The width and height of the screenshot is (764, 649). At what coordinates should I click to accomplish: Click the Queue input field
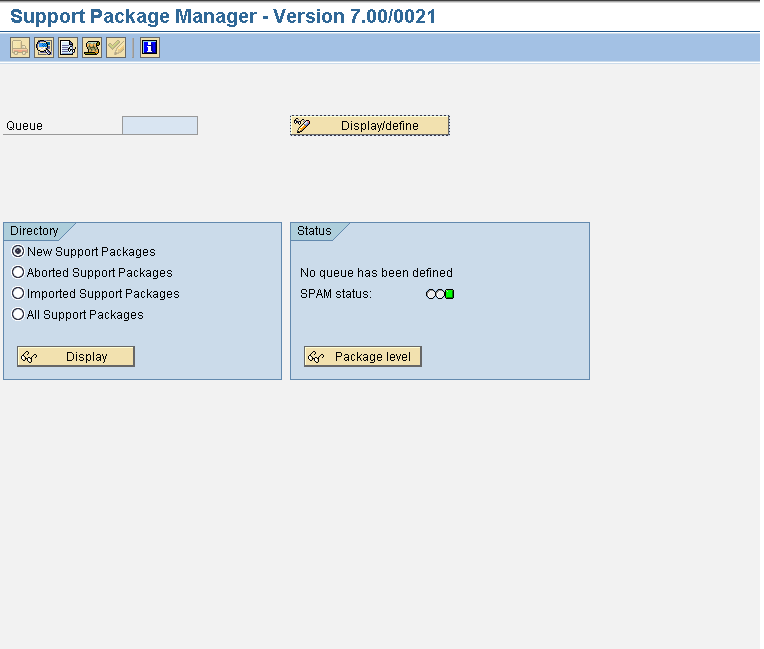click(160, 126)
